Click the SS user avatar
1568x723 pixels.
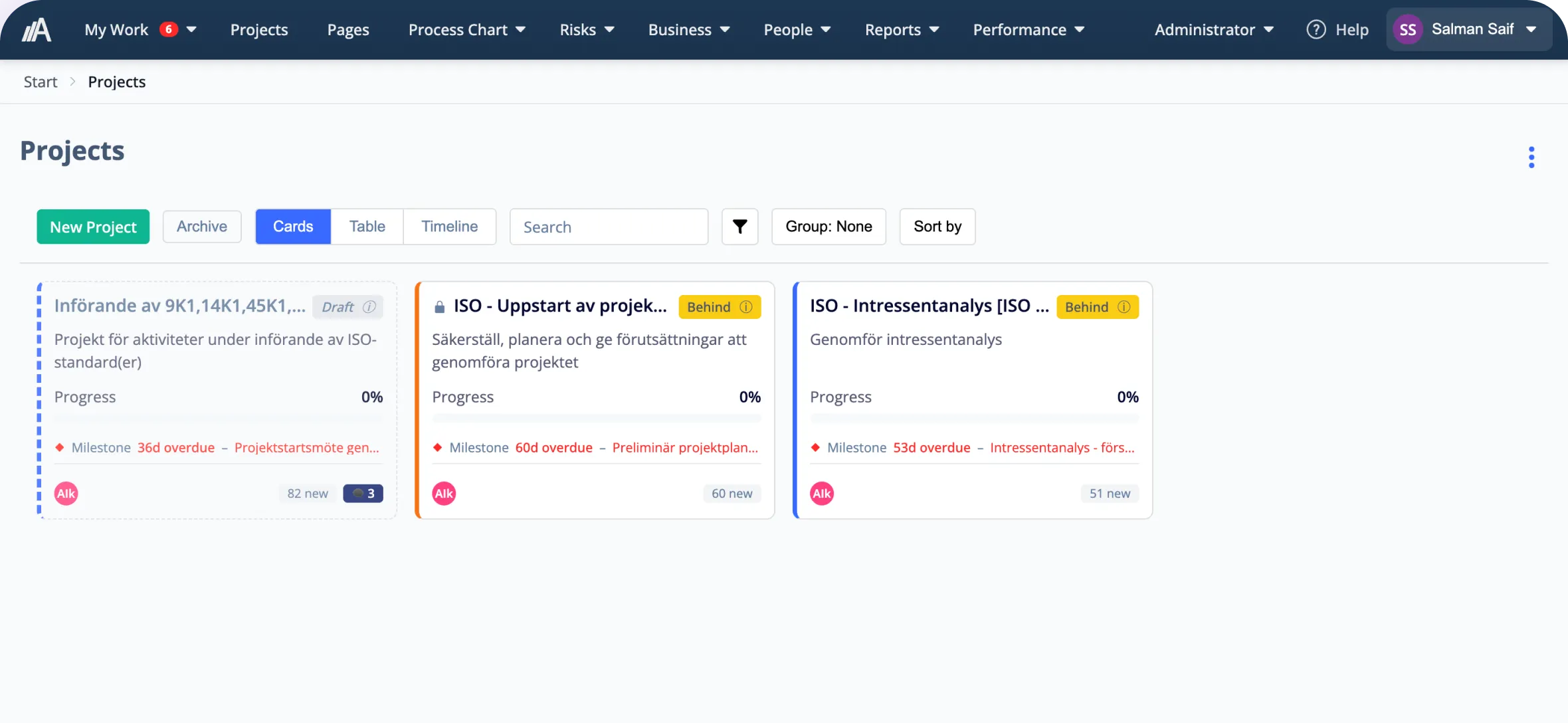(x=1407, y=30)
